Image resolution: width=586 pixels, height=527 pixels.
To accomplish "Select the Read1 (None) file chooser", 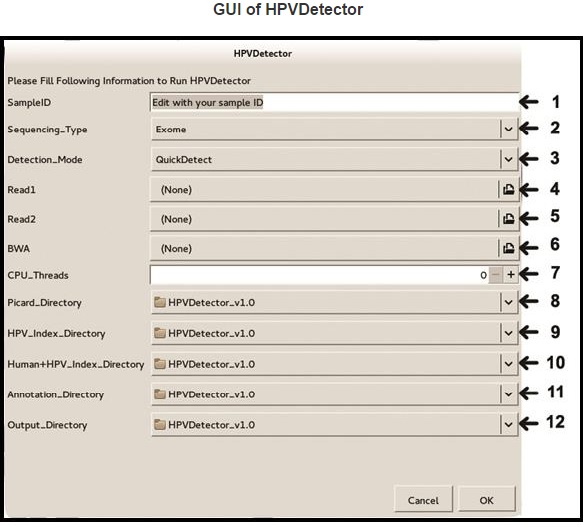I will pyautogui.click(x=324, y=189).
